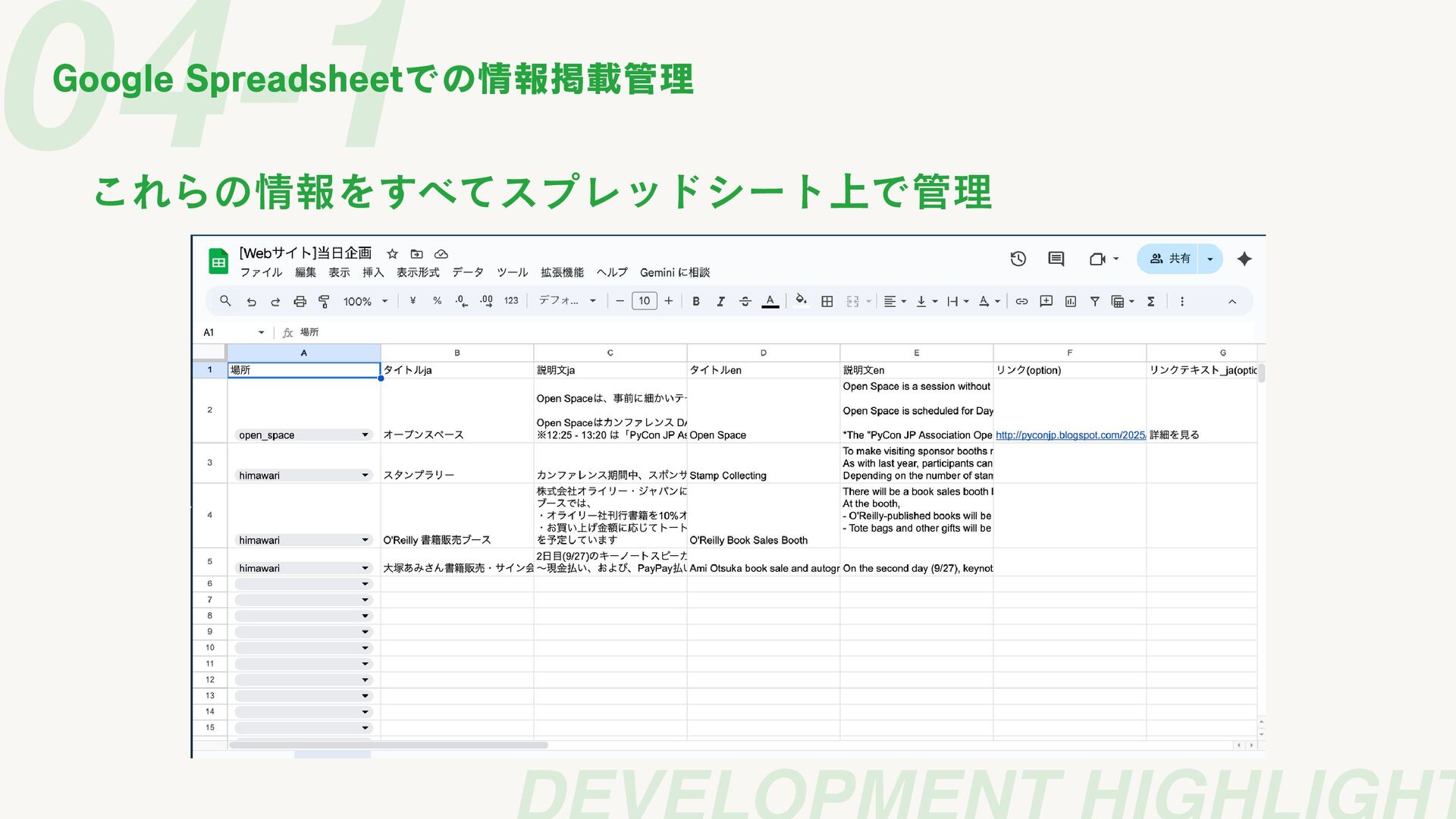
Task: Click the create filter funnel icon
Action: pos(1094,302)
